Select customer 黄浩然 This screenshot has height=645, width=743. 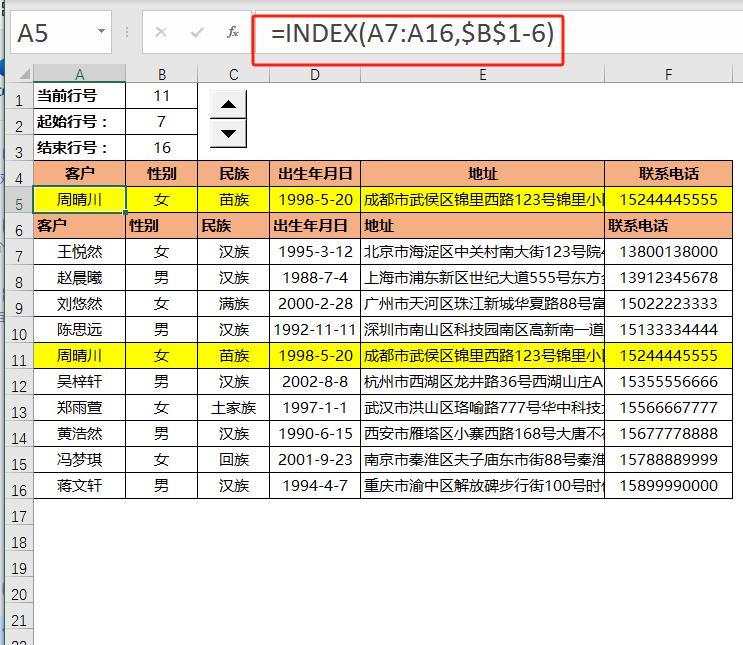pos(80,434)
